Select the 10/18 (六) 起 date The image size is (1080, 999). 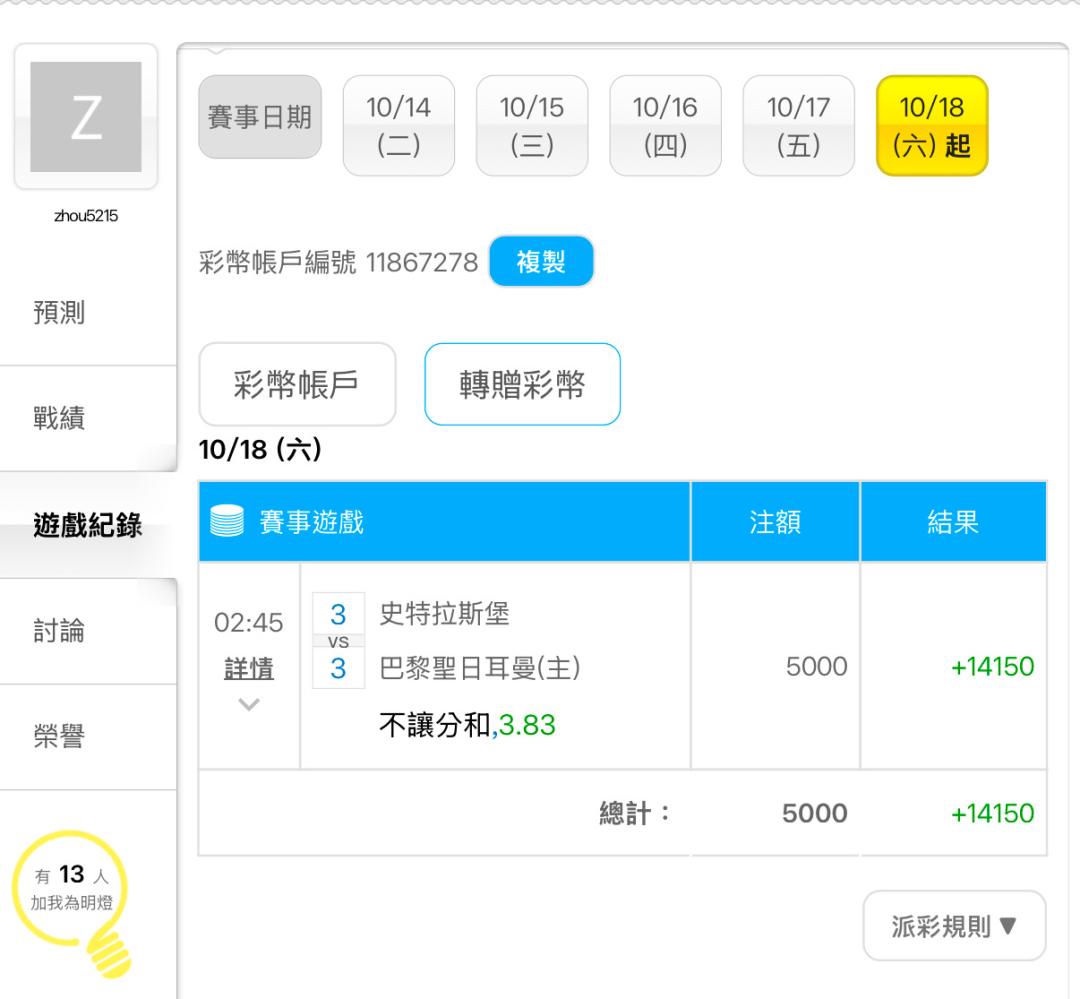931,126
